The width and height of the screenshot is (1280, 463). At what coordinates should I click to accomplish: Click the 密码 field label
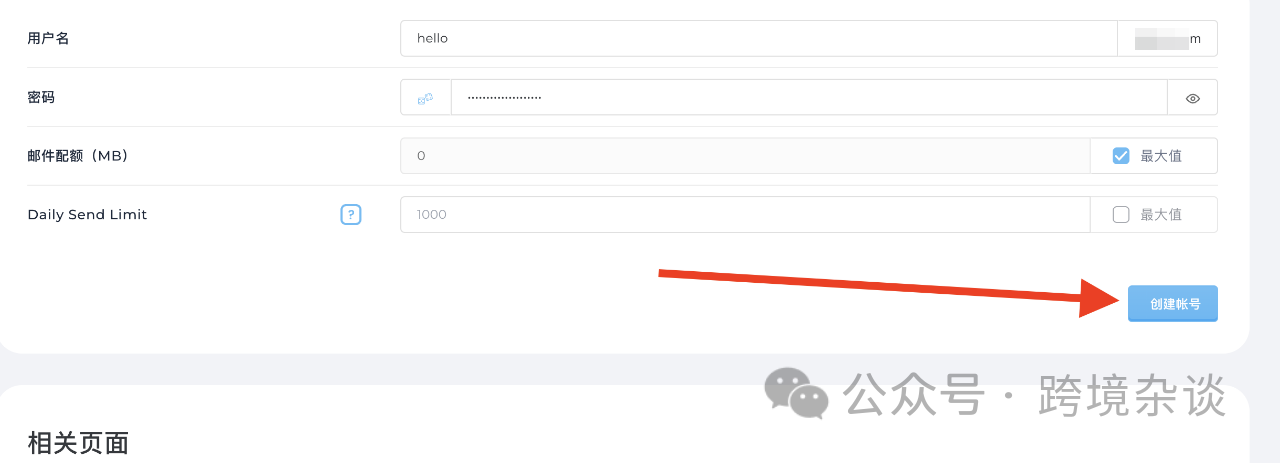41,97
